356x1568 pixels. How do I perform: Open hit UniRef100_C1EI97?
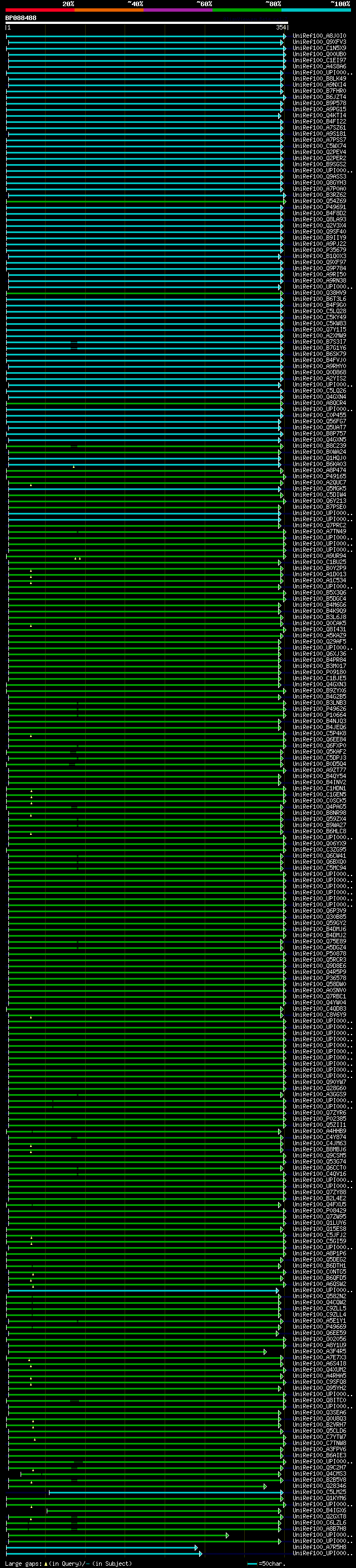point(319,60)
